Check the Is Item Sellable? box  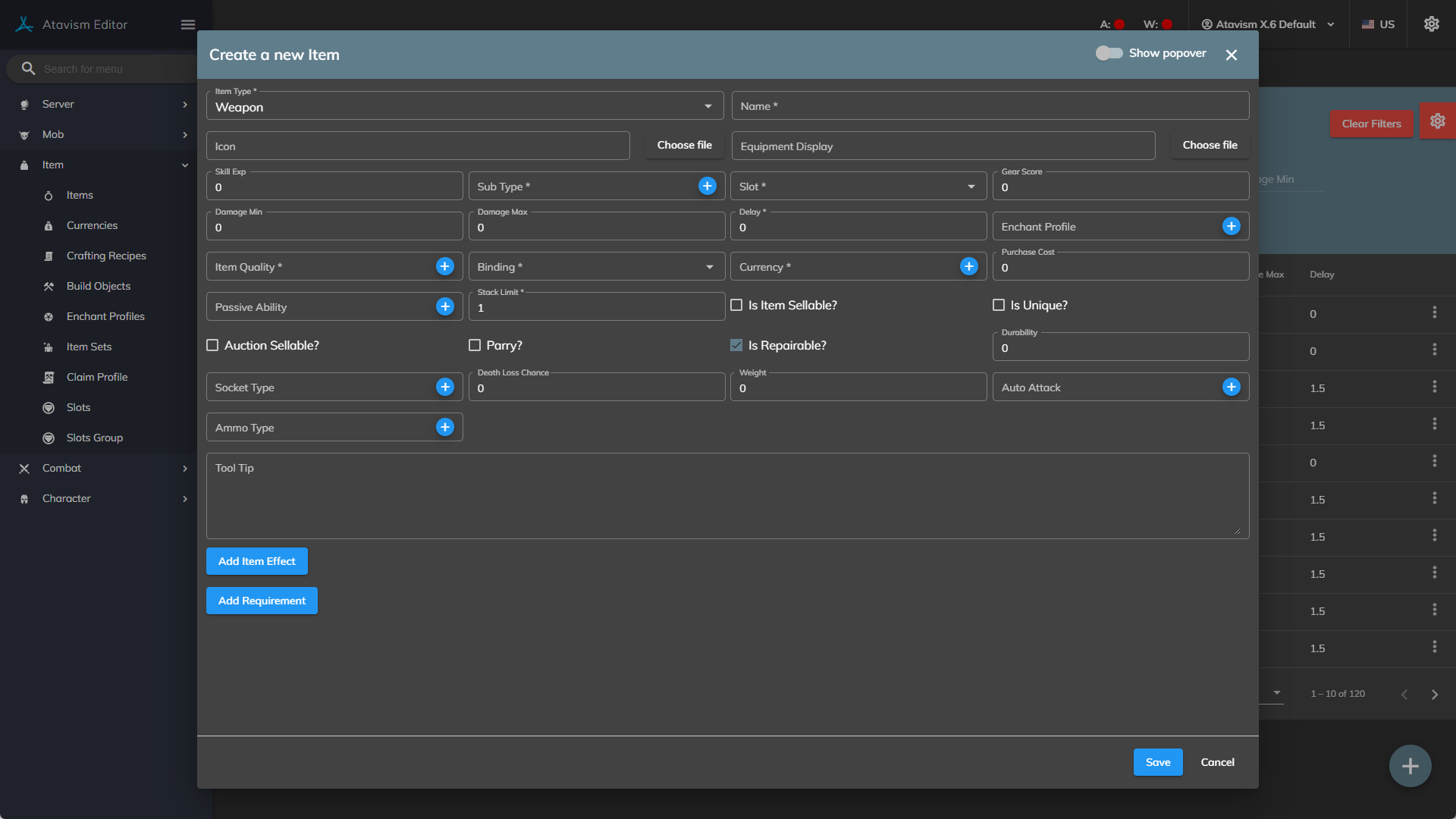pos(736,305)
